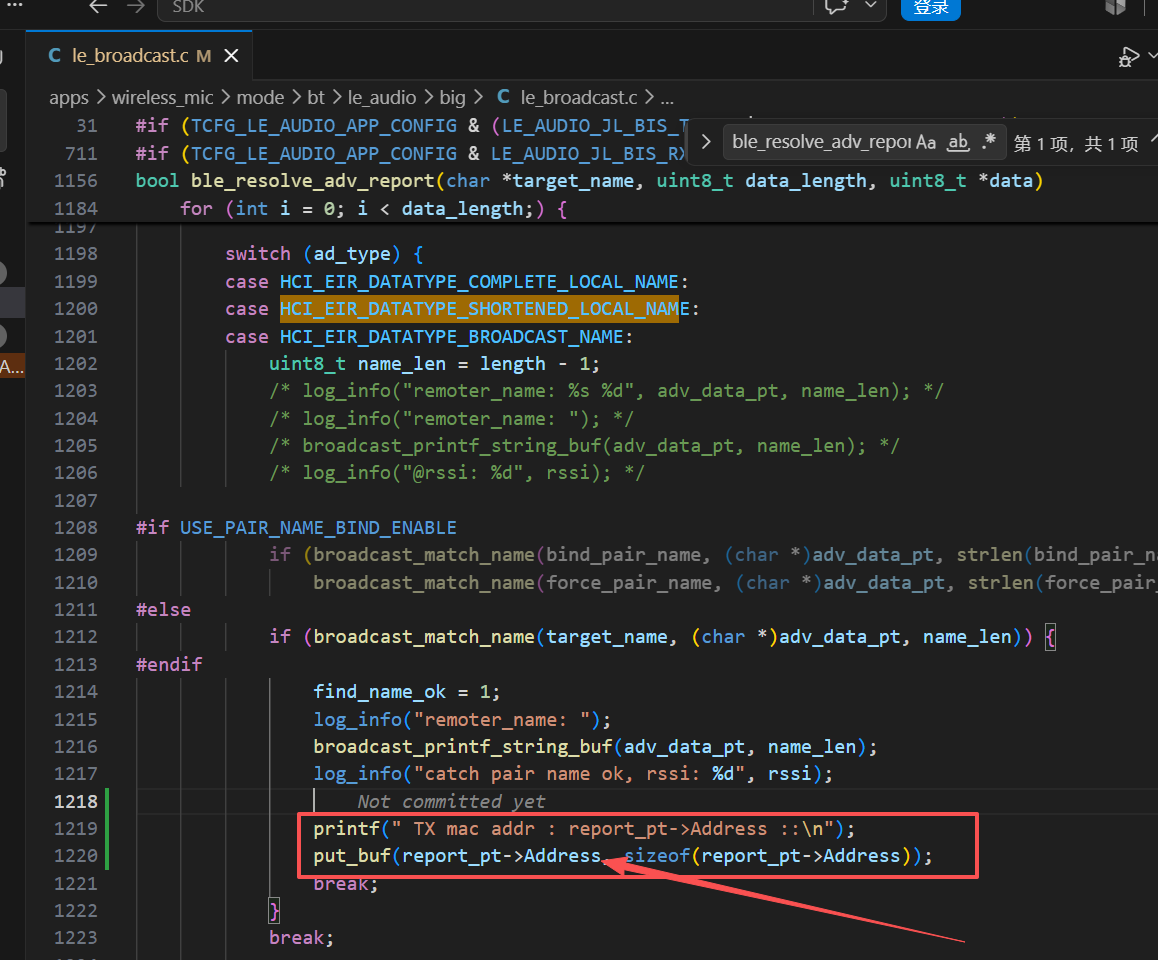Click HCI_EIR_DATATYPE_BROADCAST_NAME on line 1201
The height and width of the screenshot is (960, 1158).
coord(451,337)
